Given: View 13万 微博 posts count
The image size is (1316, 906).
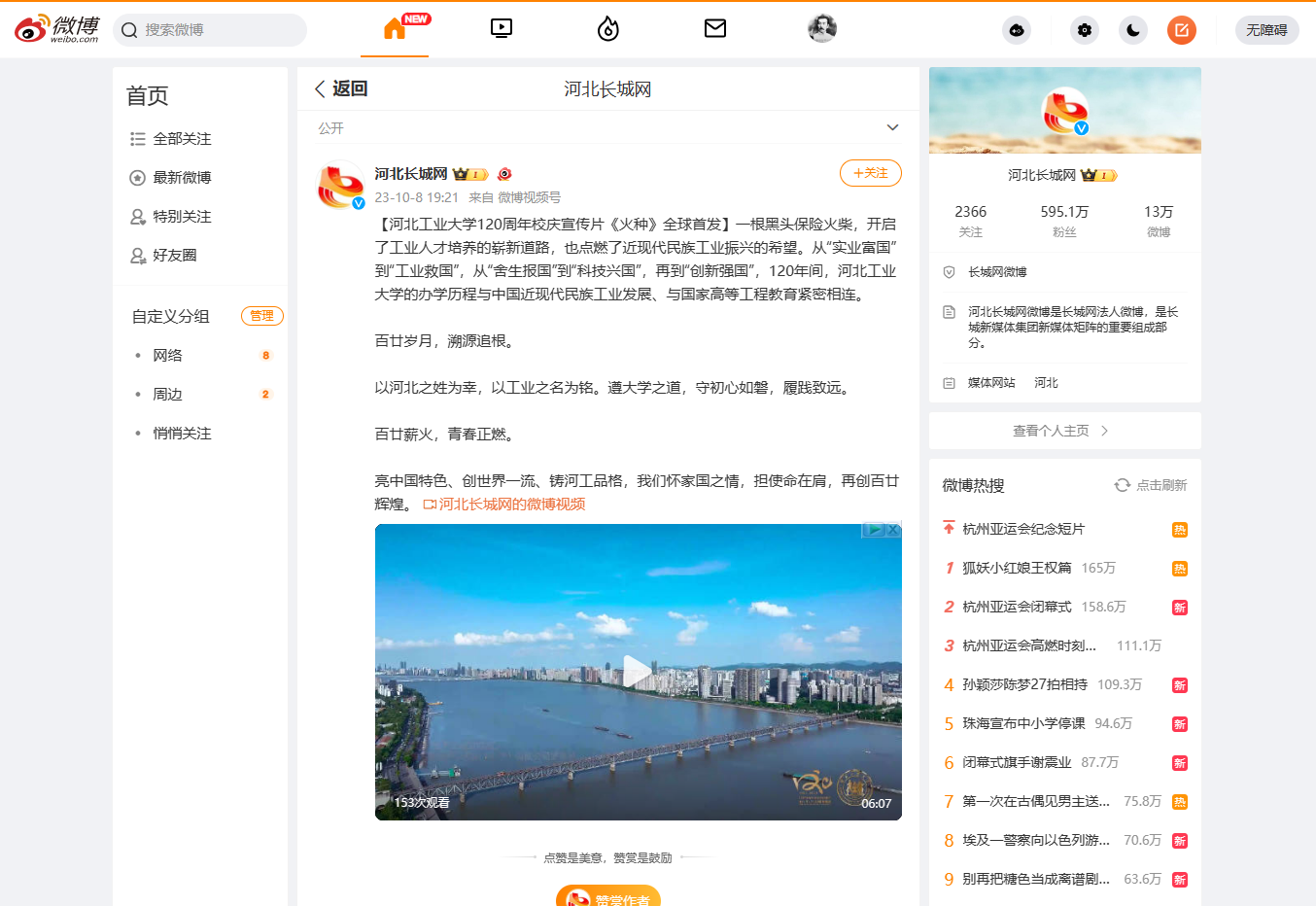Looking at the screenshot, I should 1159,221.
